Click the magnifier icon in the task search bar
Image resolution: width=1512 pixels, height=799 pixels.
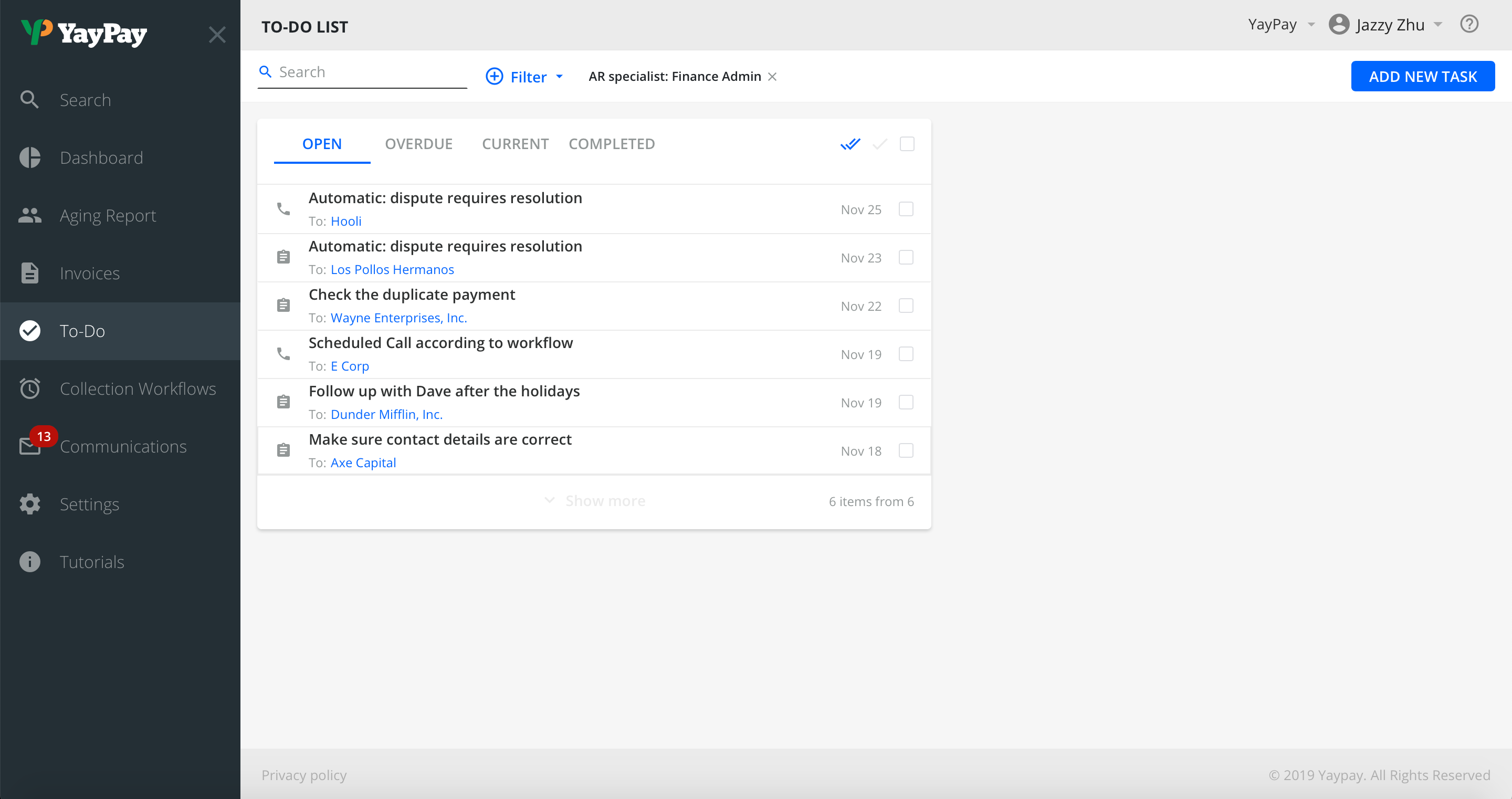[x=265, y=71]
